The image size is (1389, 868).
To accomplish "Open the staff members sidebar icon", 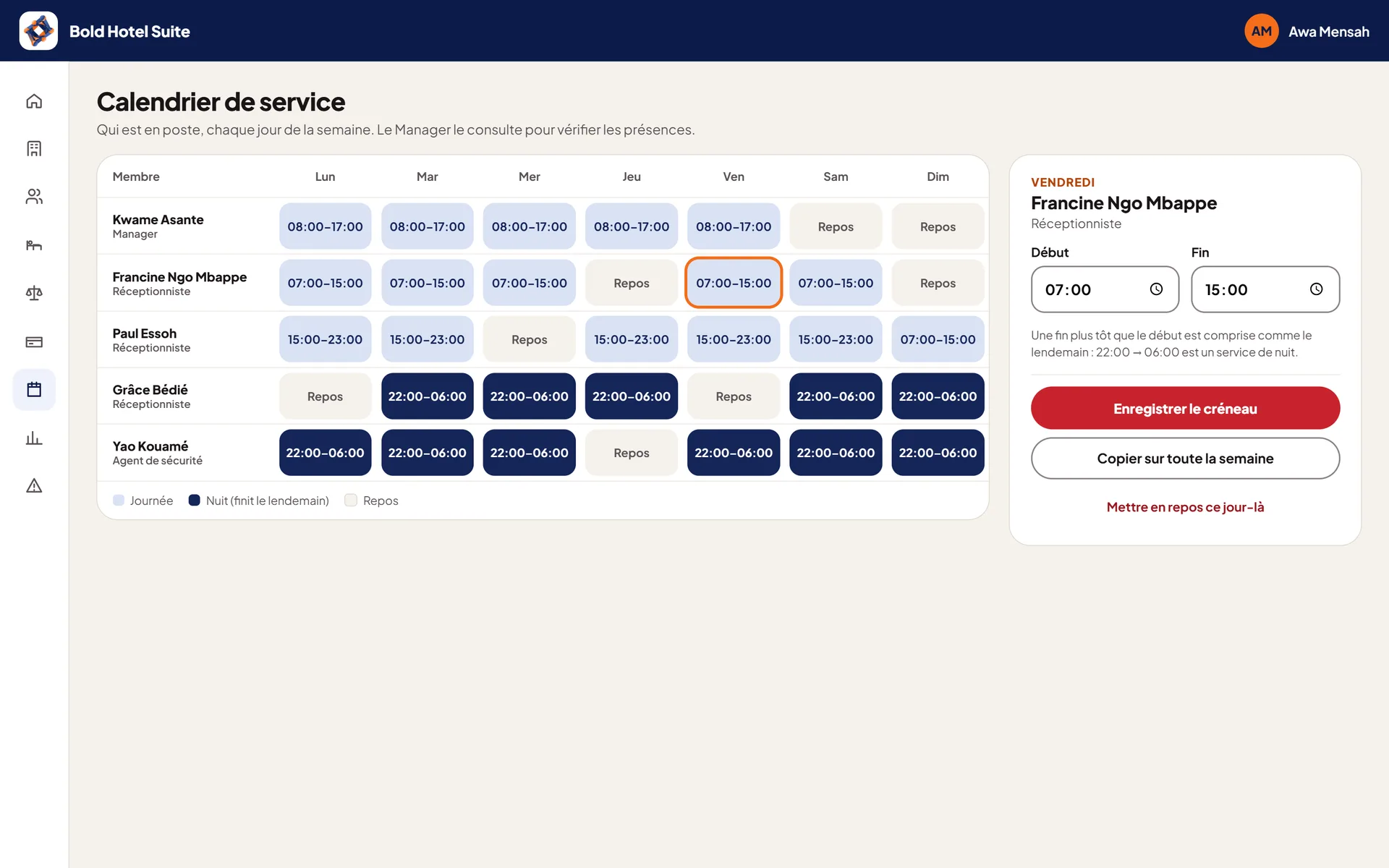I will (34, 197).
